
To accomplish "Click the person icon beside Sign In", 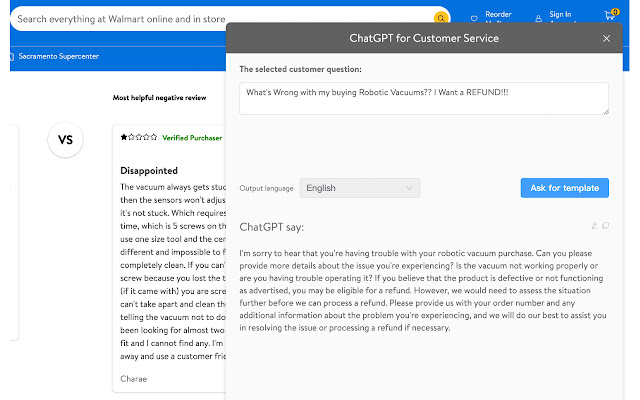I will point(538,18).
